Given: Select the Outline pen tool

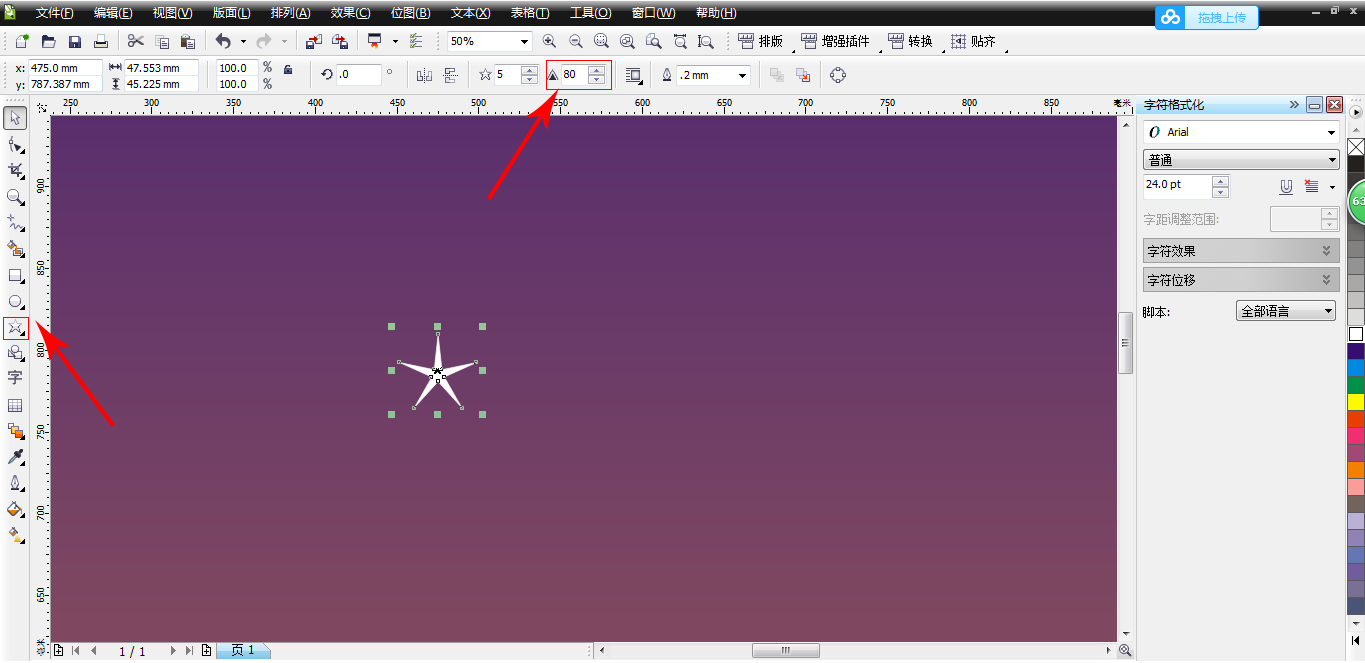Looking at the screenshot, I should pos(15,483).
